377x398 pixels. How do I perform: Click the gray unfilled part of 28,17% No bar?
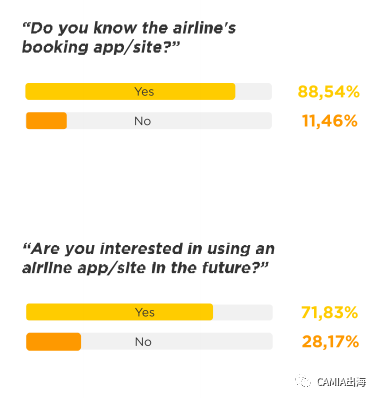coord(177,342)
